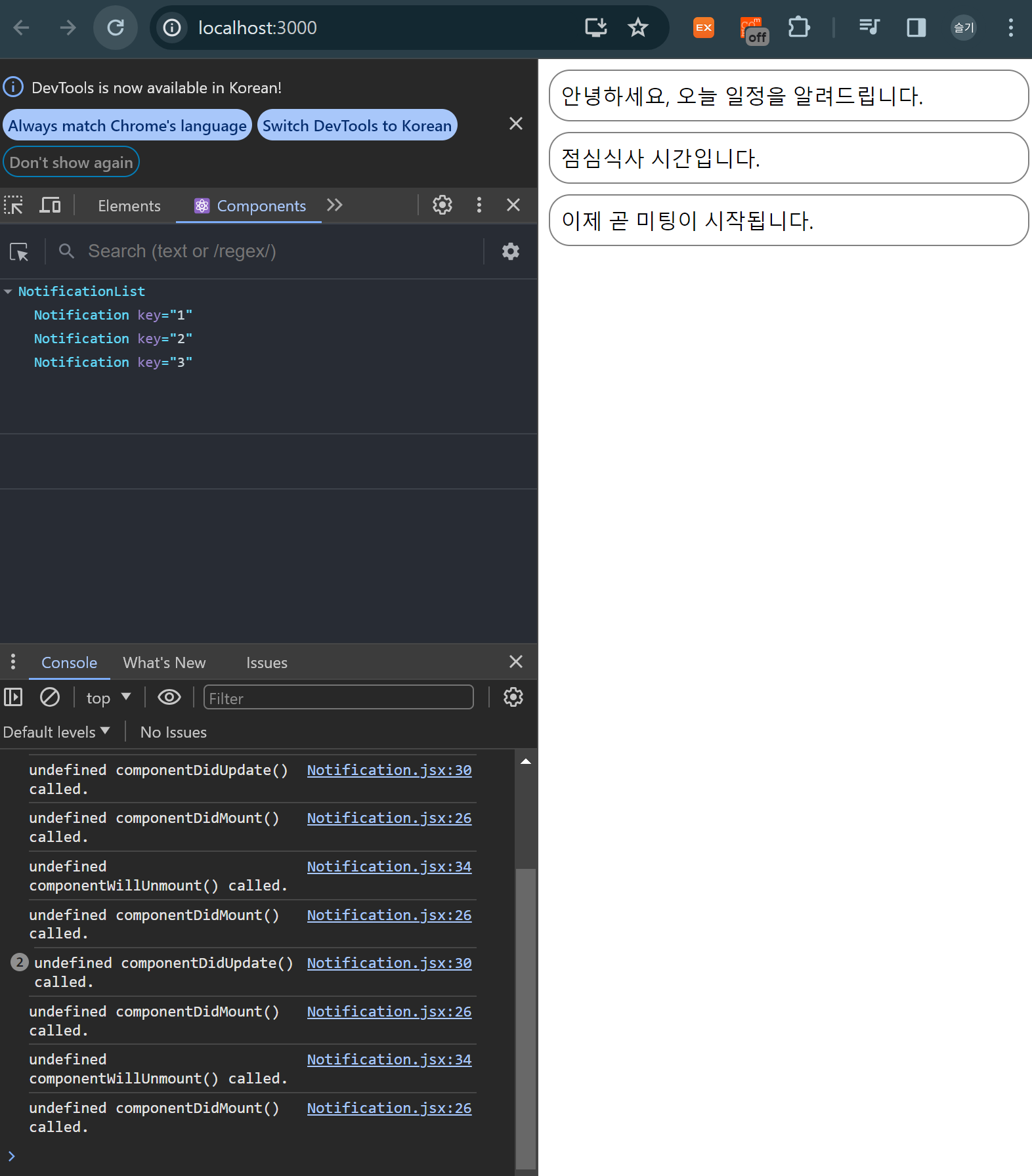This screenshot has height=1176, width=1032.
Task: Open React Components view settings gear
Action: click(511, 251)
